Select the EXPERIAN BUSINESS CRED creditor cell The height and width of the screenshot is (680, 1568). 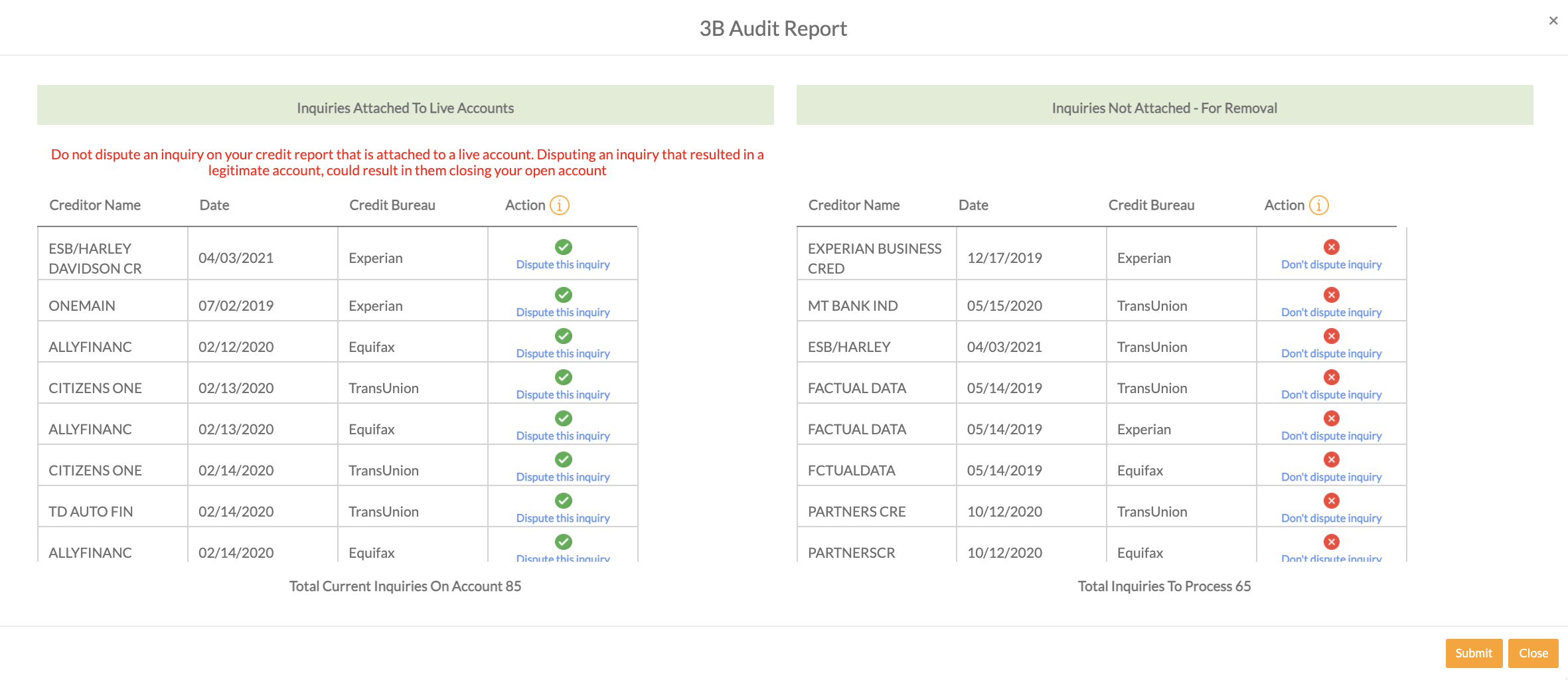coord(877,254)
